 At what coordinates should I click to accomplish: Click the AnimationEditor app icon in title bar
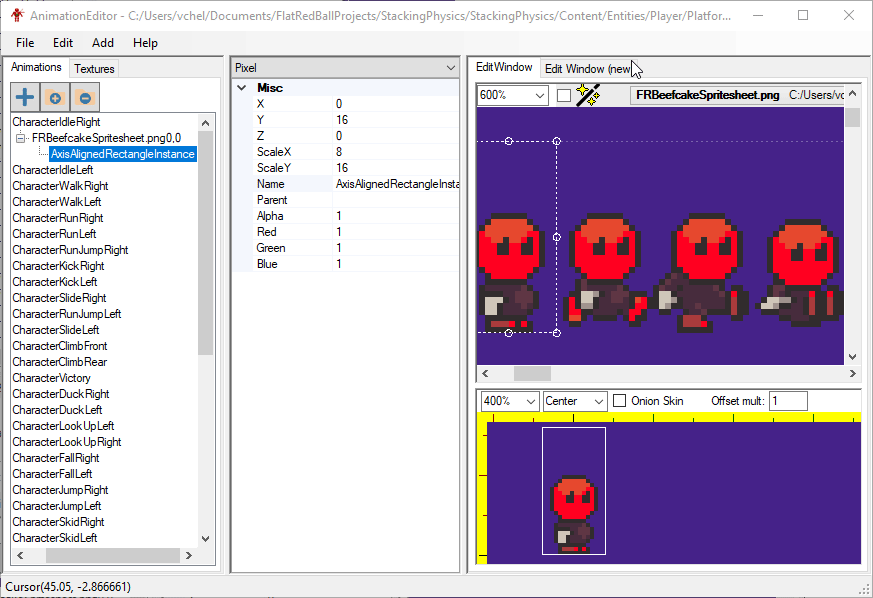17,15
